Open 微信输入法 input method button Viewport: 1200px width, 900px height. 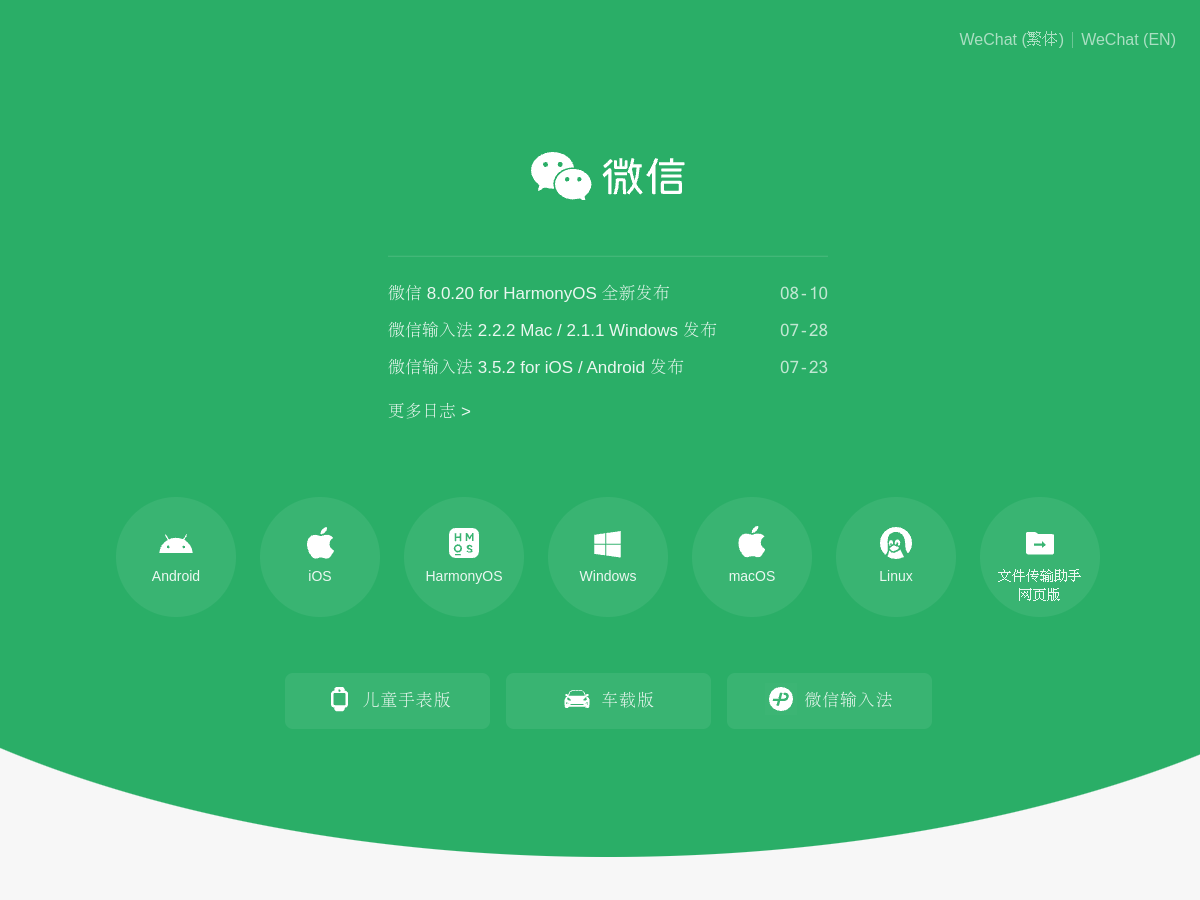829,701
